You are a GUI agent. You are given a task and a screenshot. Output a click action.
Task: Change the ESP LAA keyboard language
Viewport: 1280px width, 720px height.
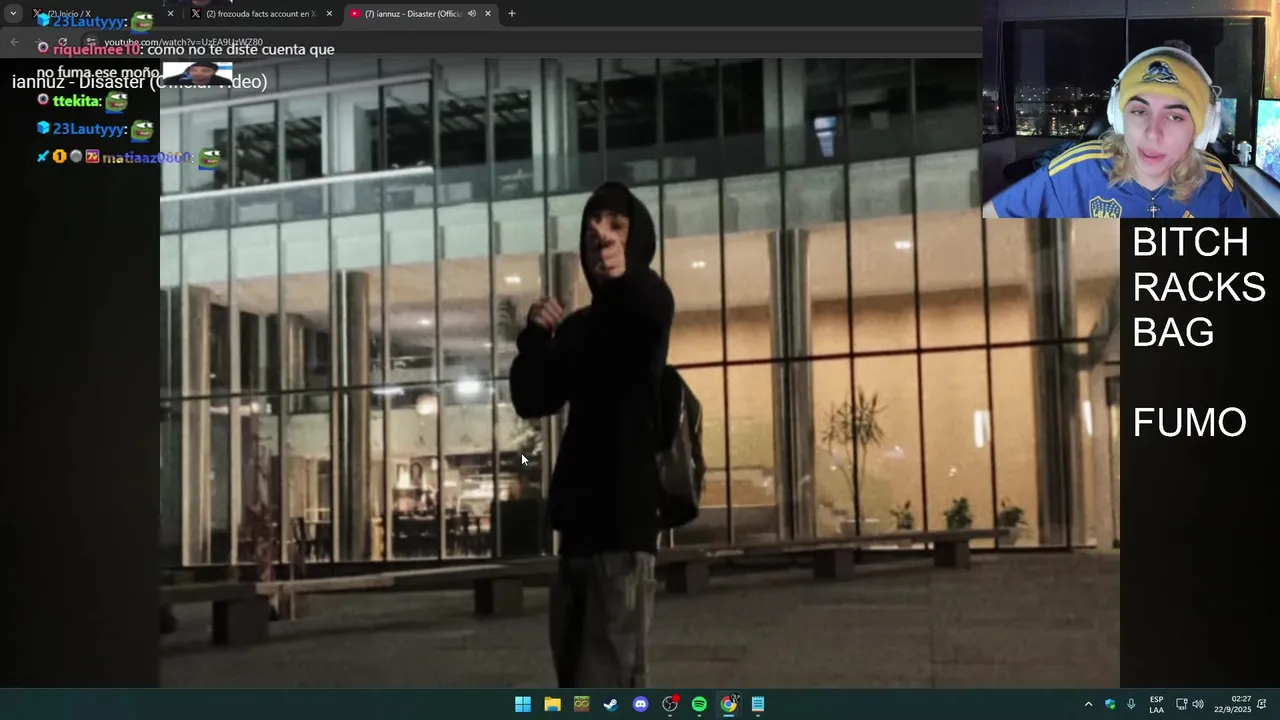click(1156, 704)
